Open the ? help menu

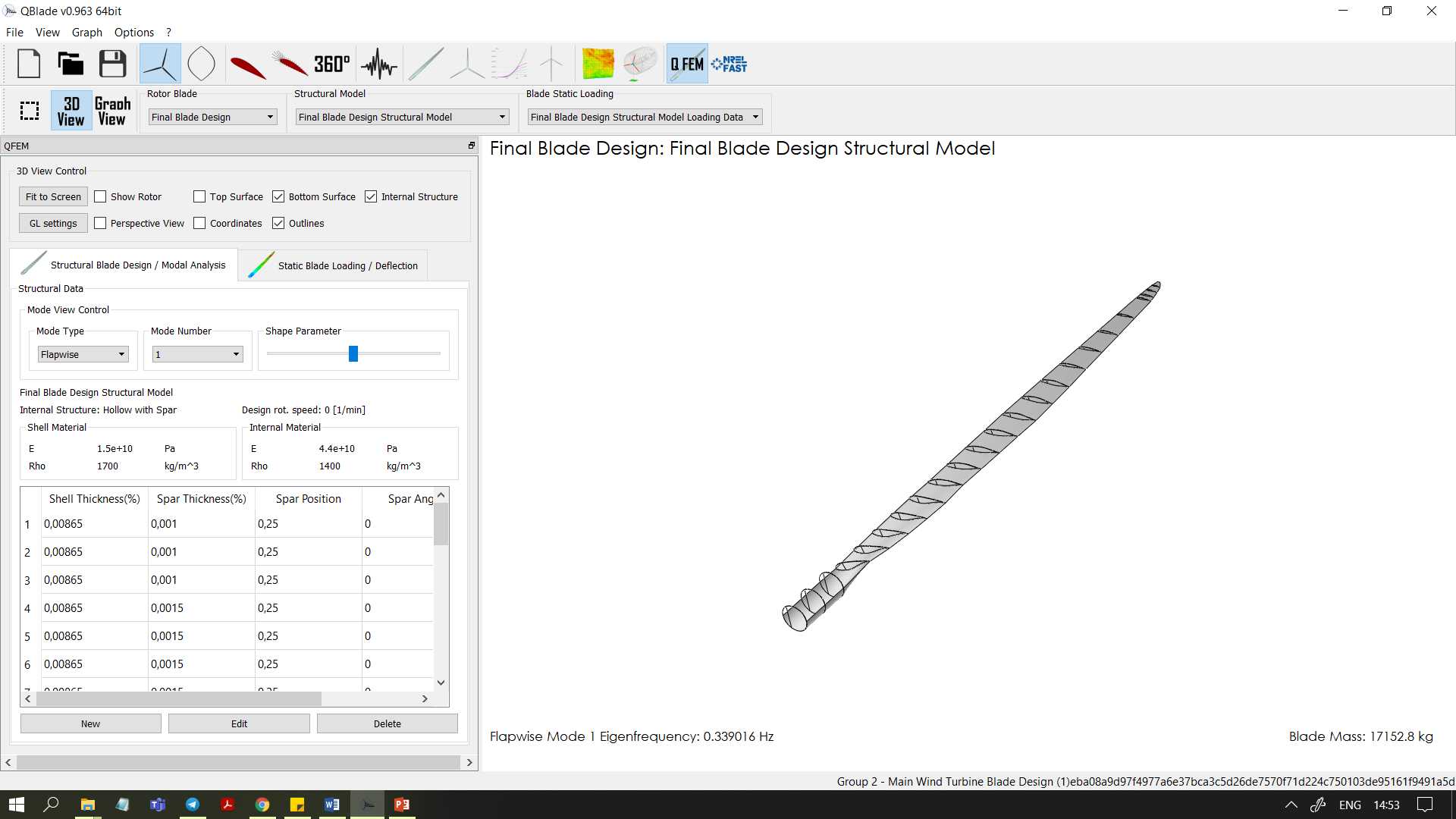(x=168, y=32)
